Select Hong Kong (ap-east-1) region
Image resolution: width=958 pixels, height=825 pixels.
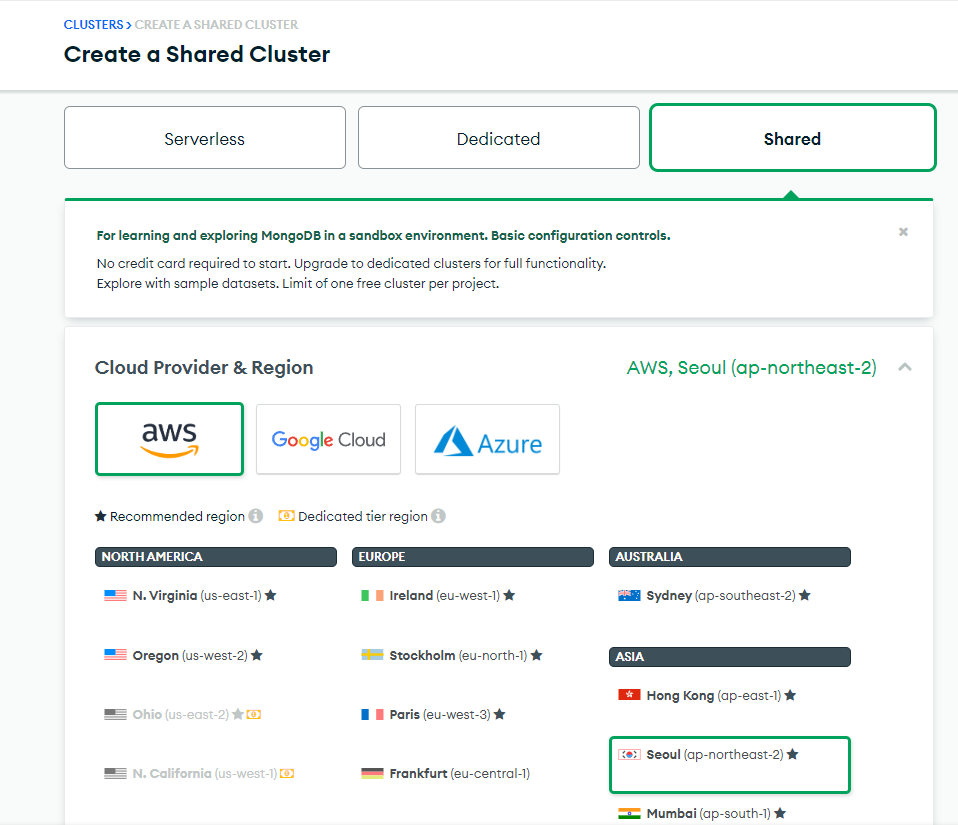point(707,695)
